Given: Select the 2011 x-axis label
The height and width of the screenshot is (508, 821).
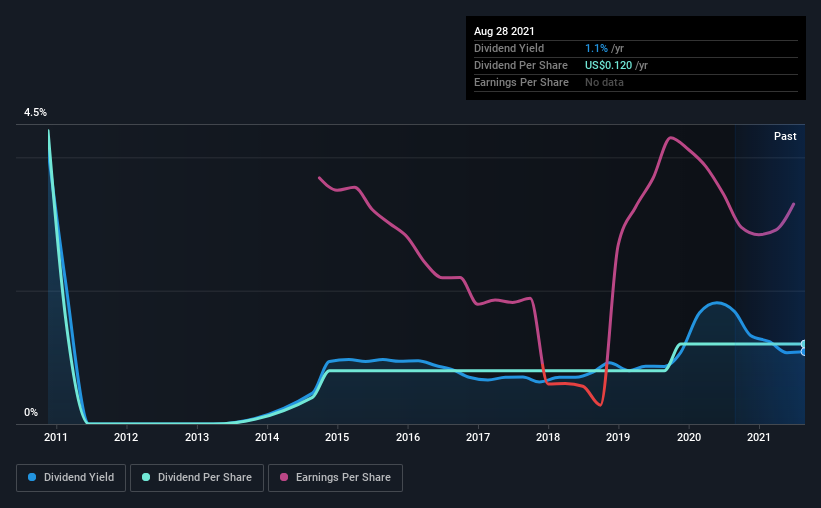Looking at the screenshot, I should (56, 437).
